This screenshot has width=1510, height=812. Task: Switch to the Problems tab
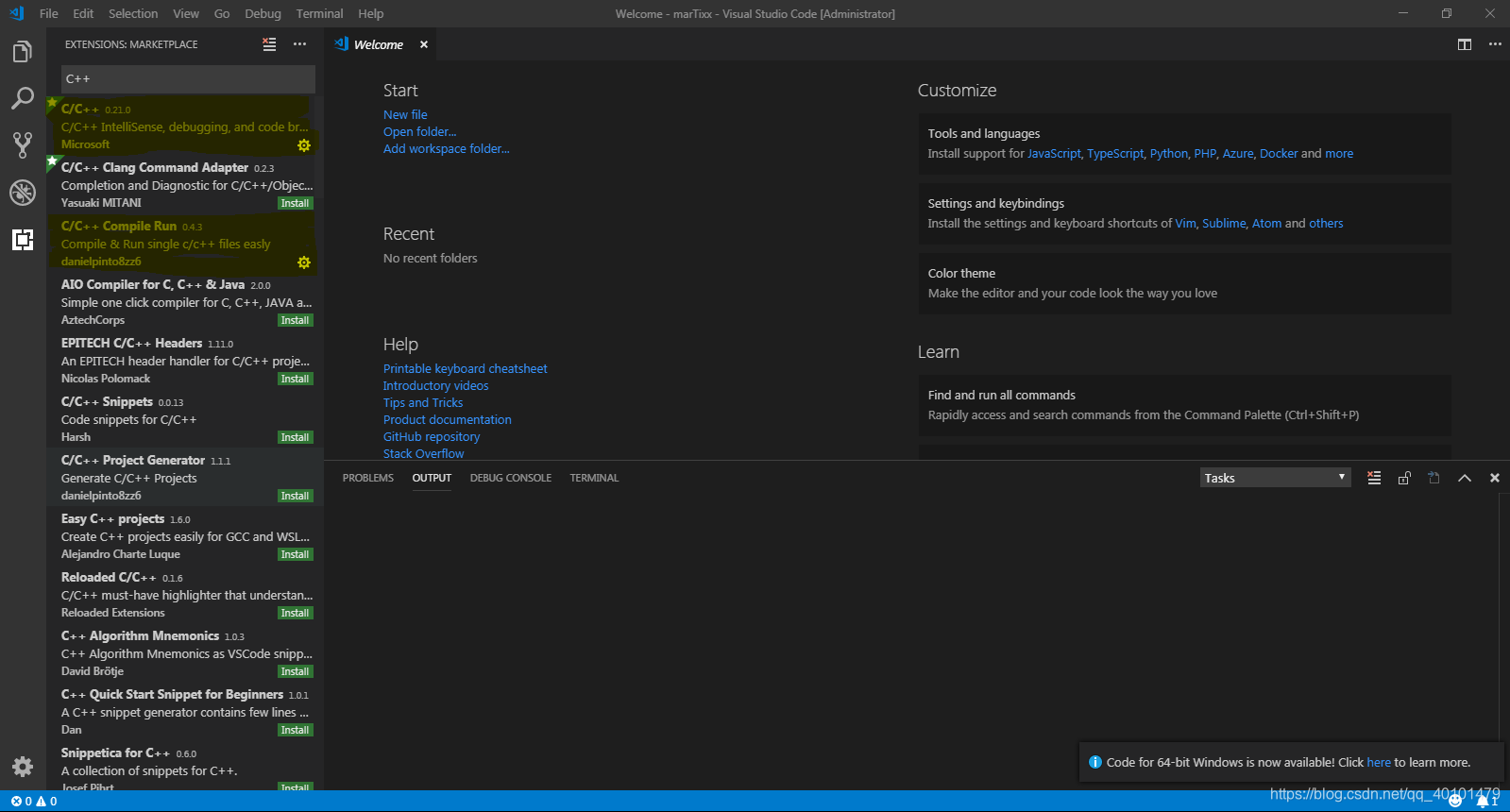coord(368,478)
